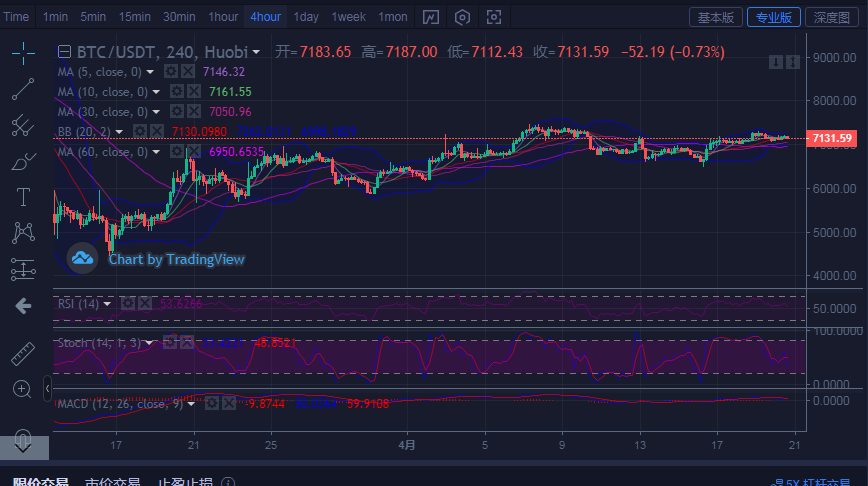Switch to the 30min interval
The image size is (868, 486).
(179, 17)
